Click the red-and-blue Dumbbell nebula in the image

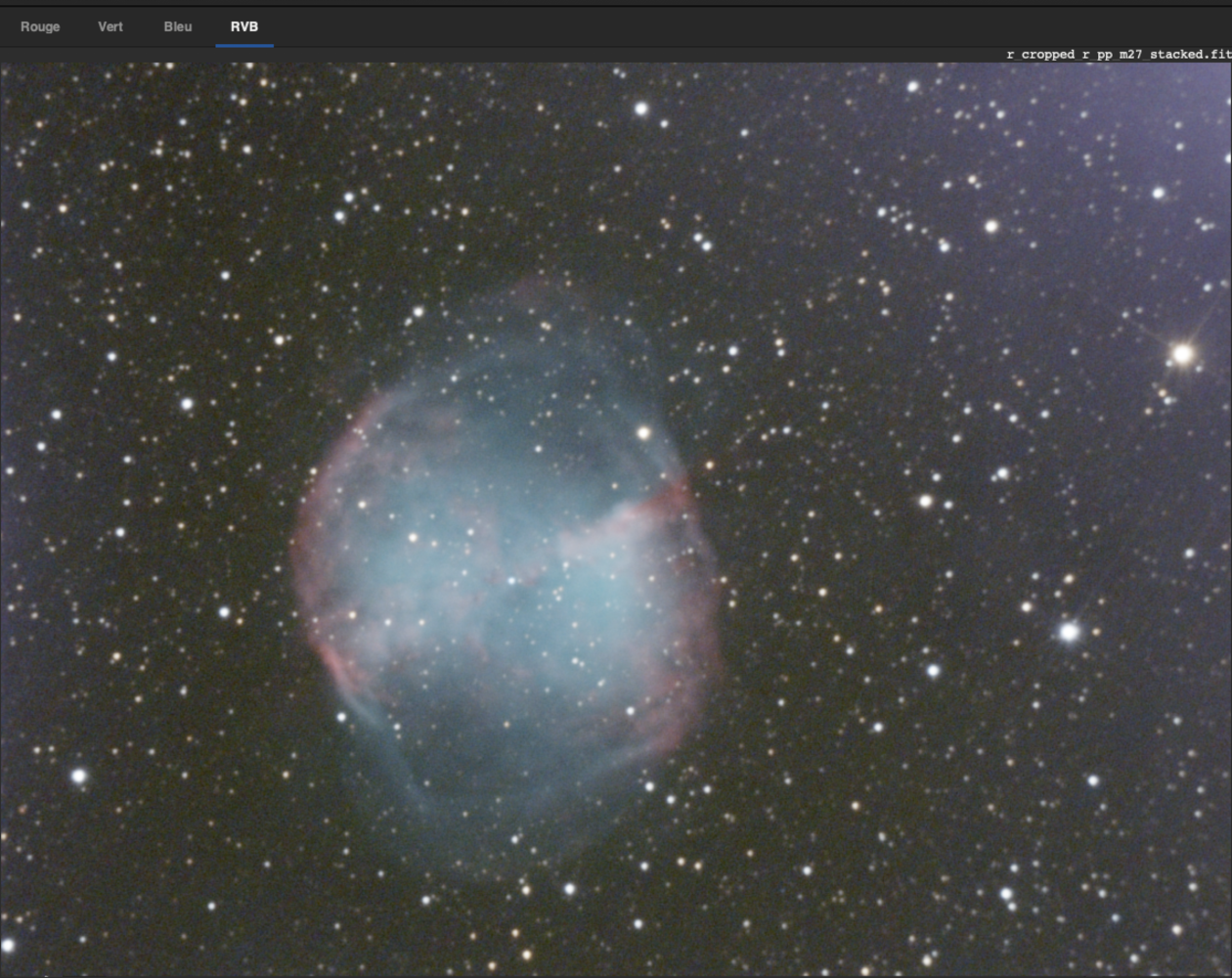pos(506,577)
